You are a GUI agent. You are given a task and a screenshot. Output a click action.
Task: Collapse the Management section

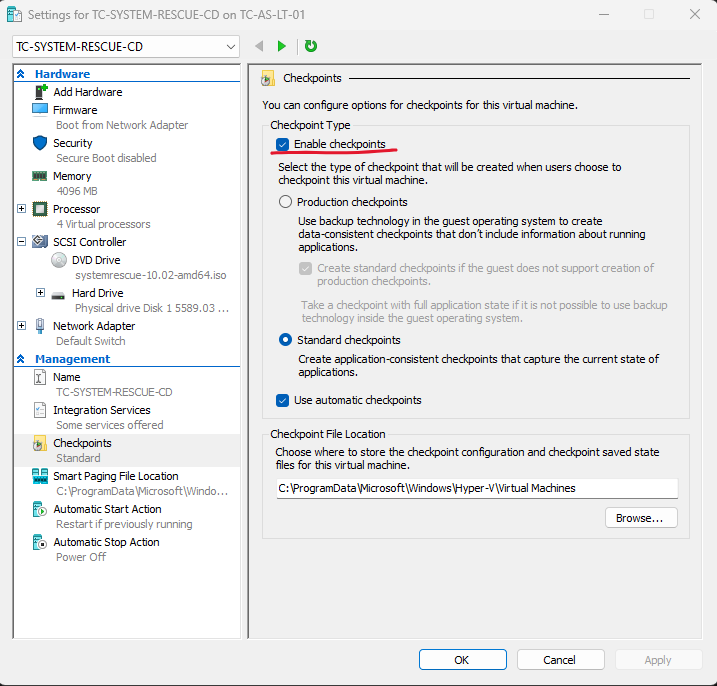click(21, 359)
